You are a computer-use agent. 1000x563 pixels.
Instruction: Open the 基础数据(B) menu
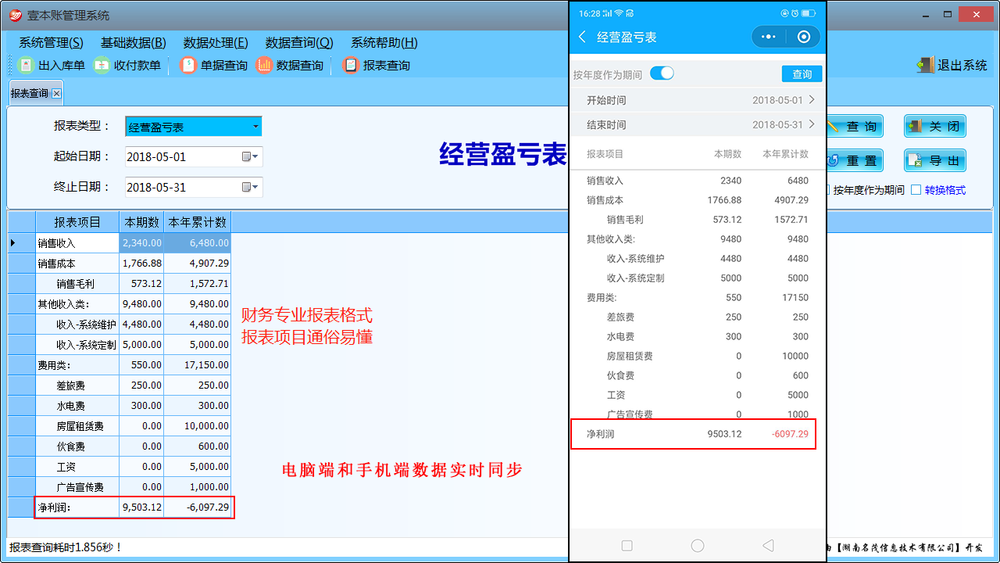pos(133,43)
